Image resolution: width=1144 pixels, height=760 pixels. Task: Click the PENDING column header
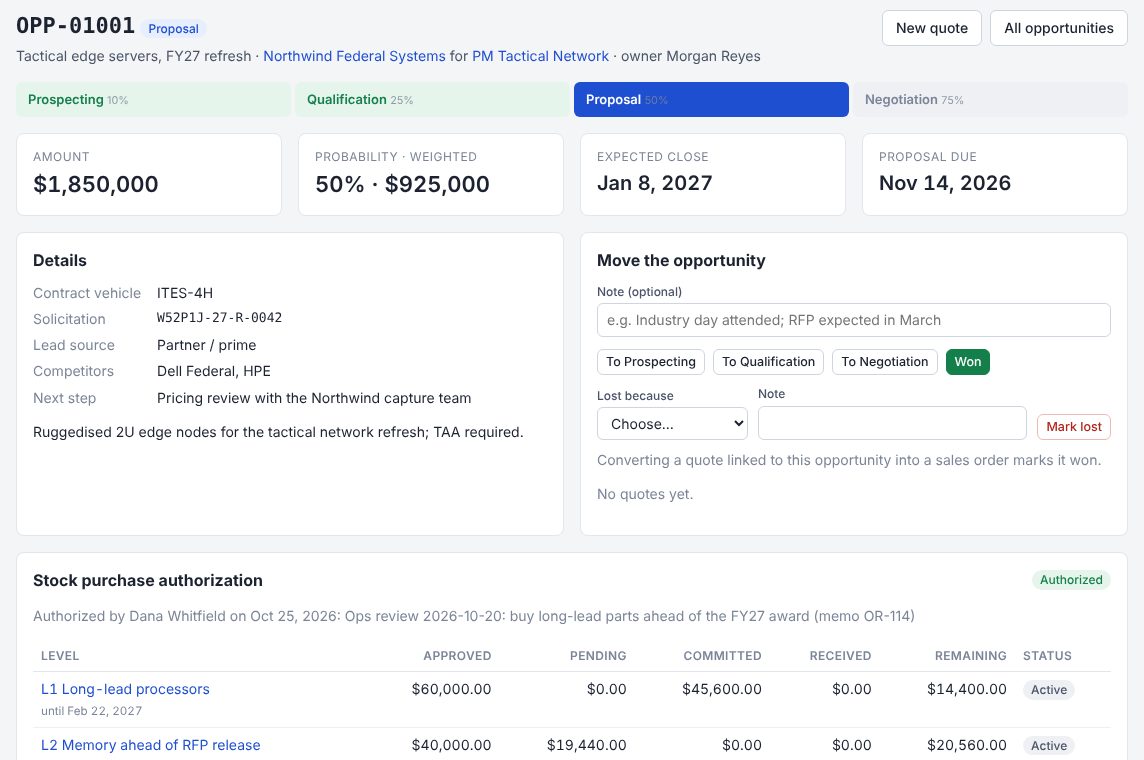coord(598,656)
